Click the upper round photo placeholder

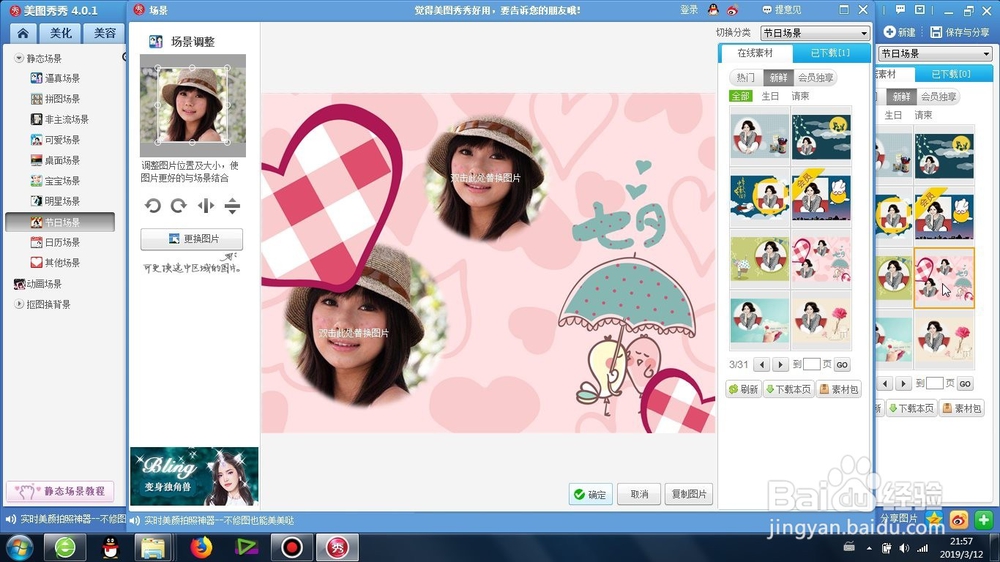click(485, 177)
